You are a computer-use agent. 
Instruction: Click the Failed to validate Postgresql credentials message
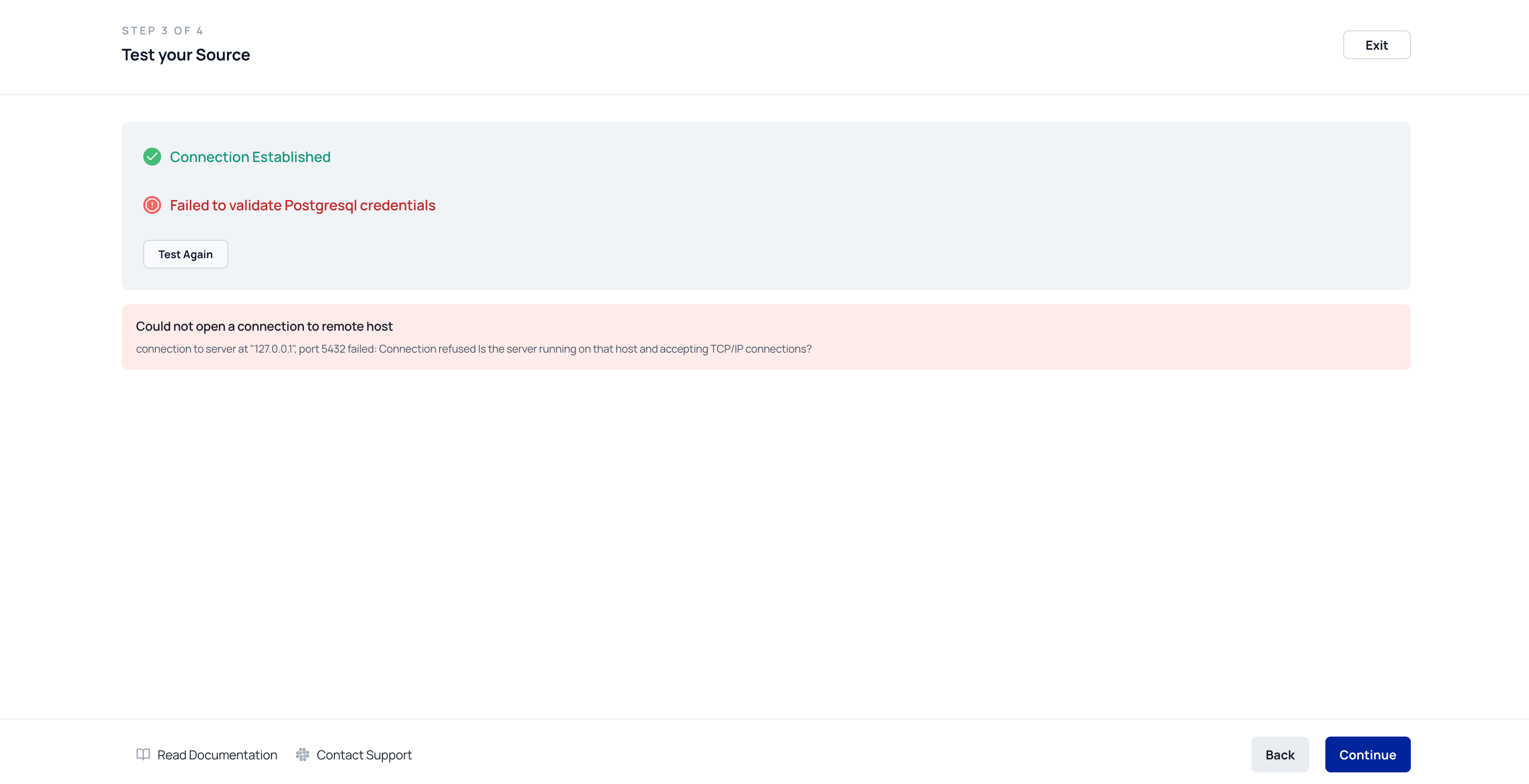[x=302, y=205]
